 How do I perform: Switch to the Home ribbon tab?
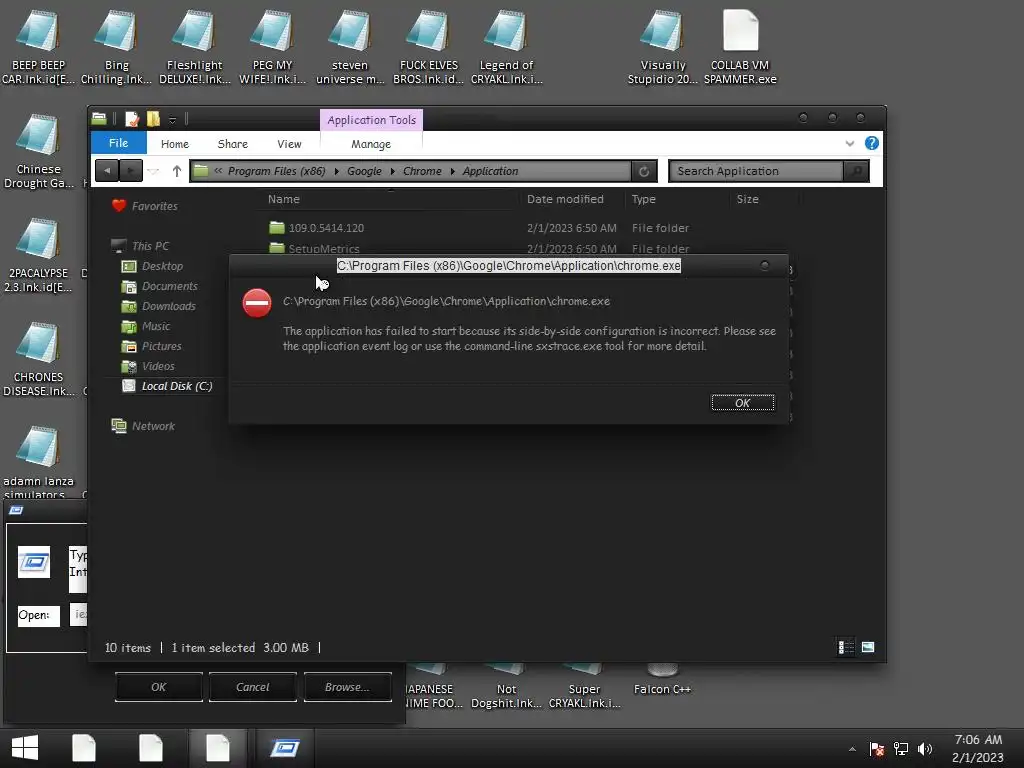(174, 144)
